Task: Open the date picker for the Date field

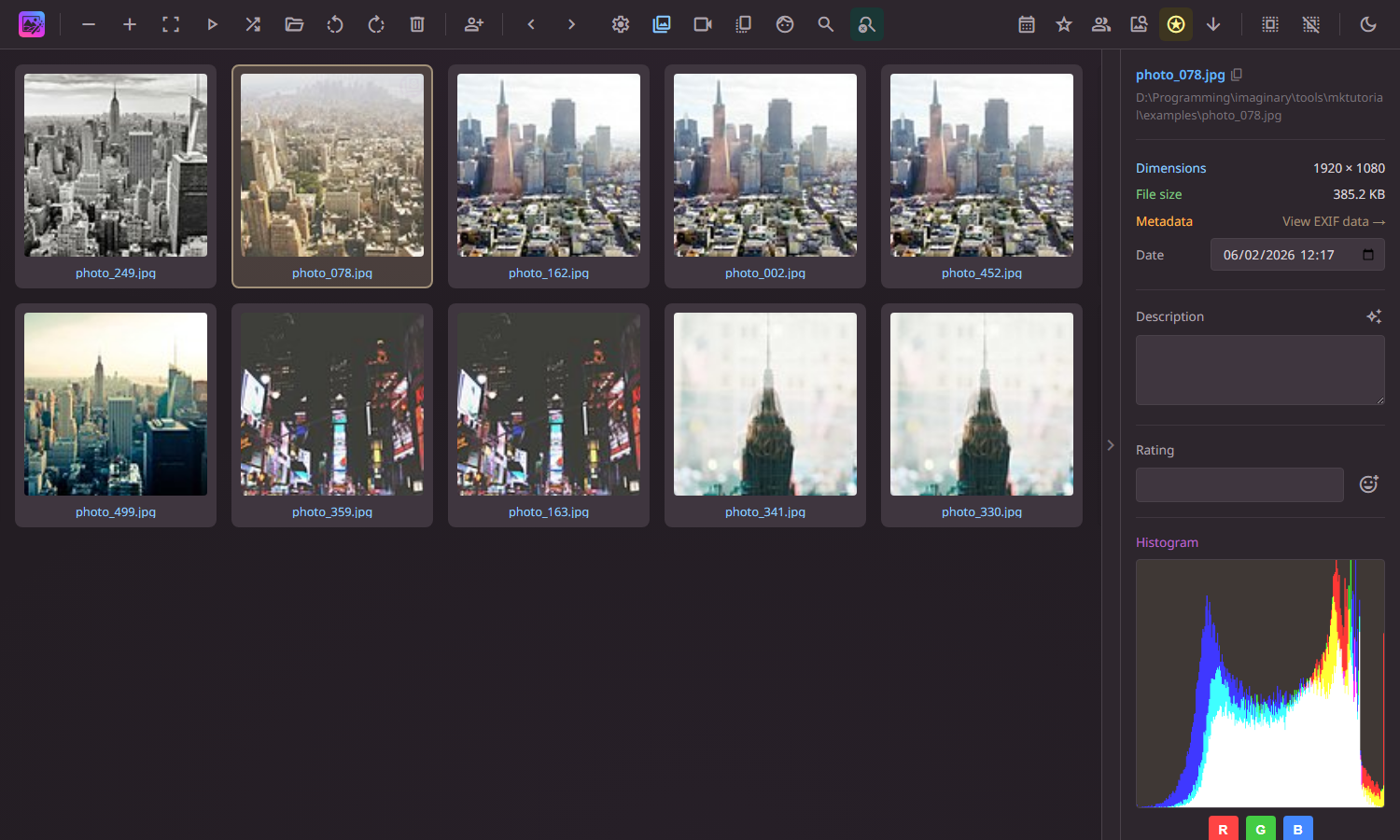Action: 1368,254
